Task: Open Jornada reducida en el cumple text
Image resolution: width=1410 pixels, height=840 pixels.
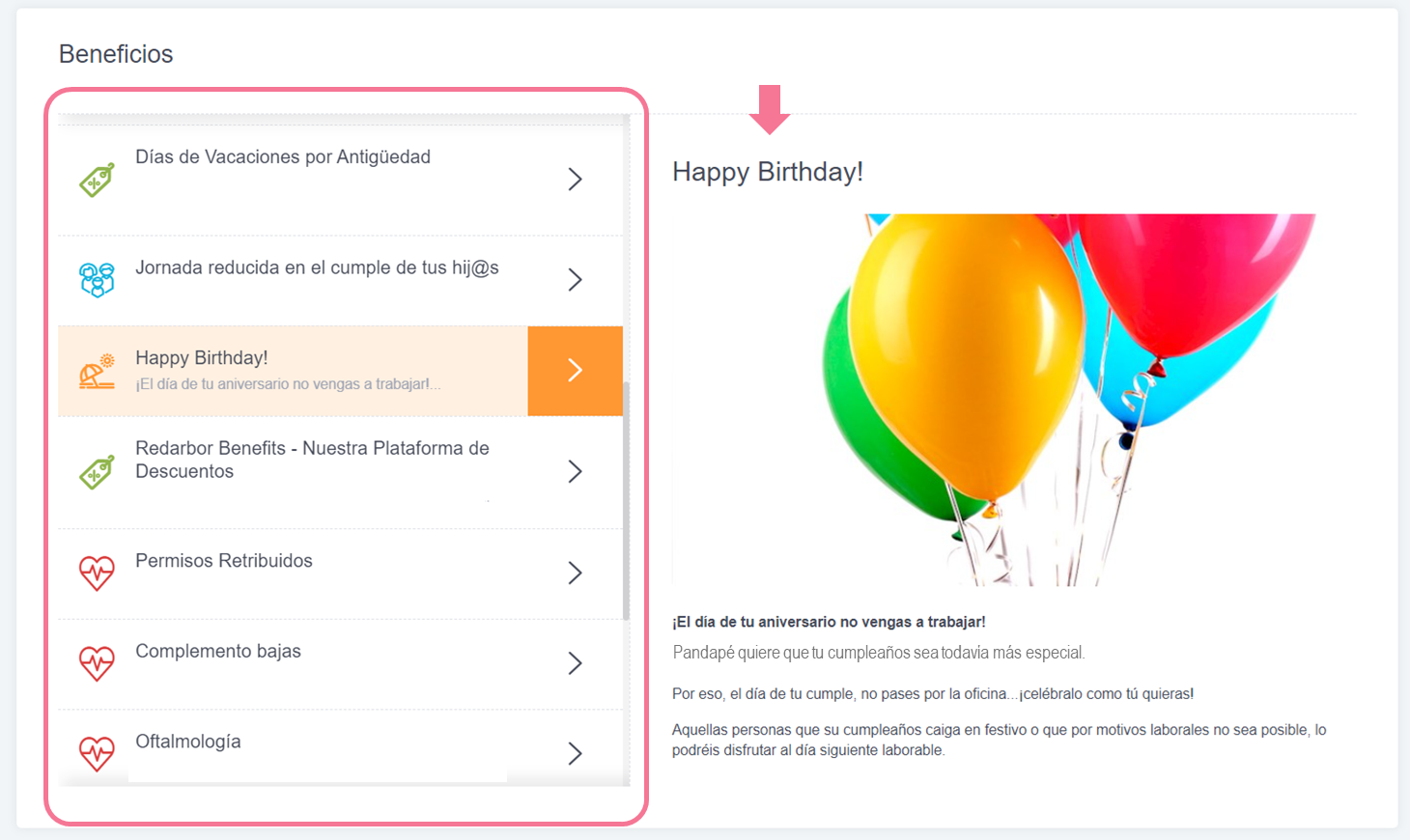Action: click(317, 267)
